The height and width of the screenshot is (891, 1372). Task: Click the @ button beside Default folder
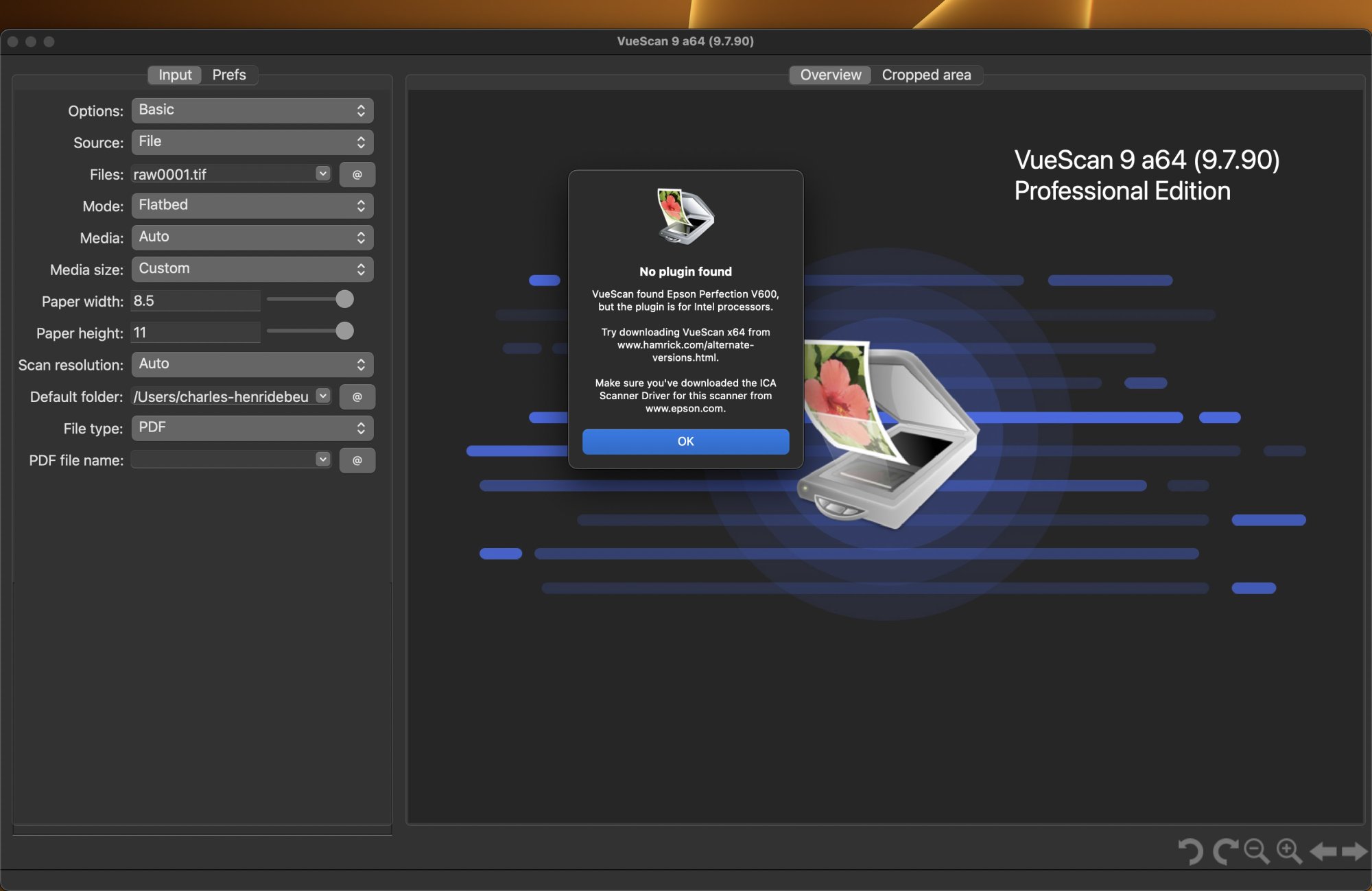click(357, 396)
